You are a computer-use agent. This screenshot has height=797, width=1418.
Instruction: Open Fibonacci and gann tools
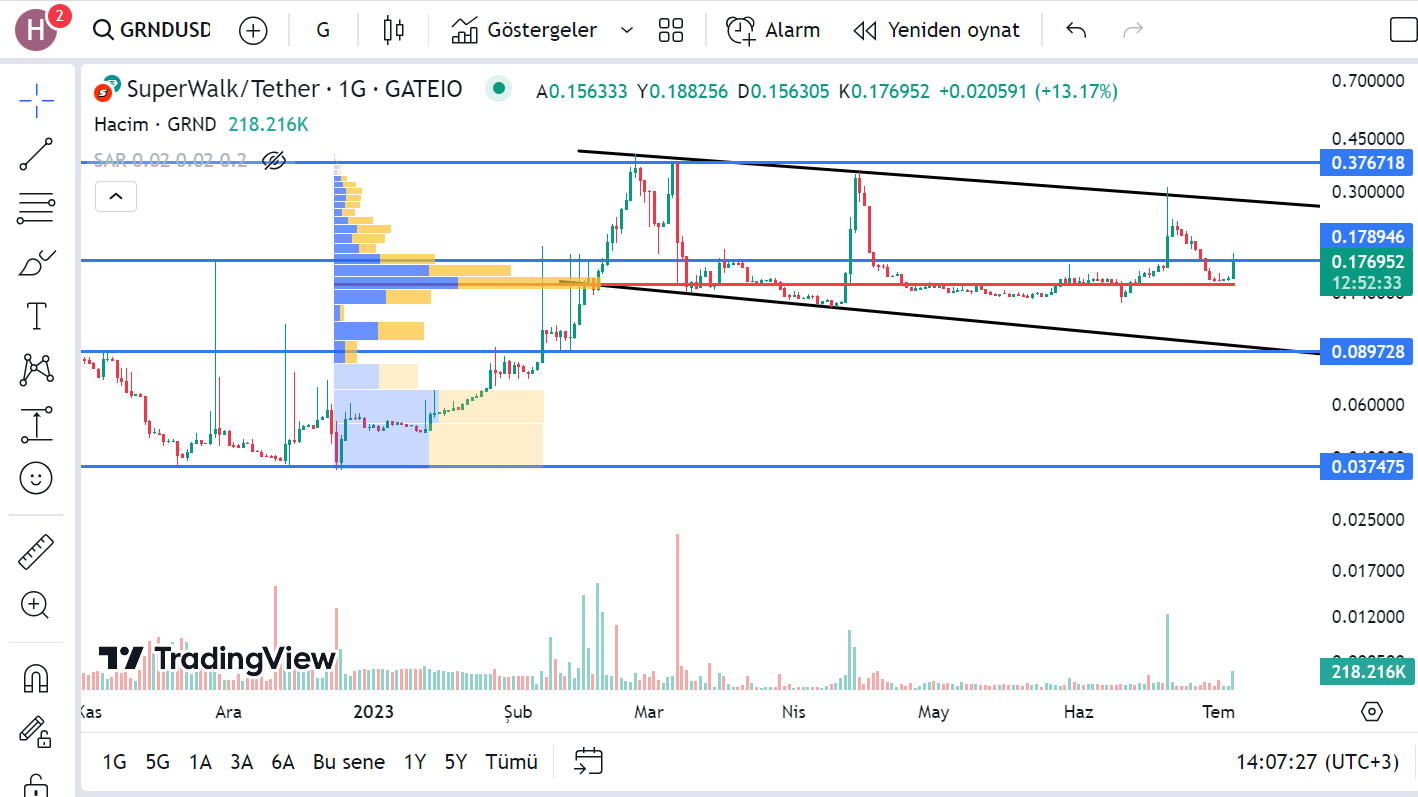[36, 208]
